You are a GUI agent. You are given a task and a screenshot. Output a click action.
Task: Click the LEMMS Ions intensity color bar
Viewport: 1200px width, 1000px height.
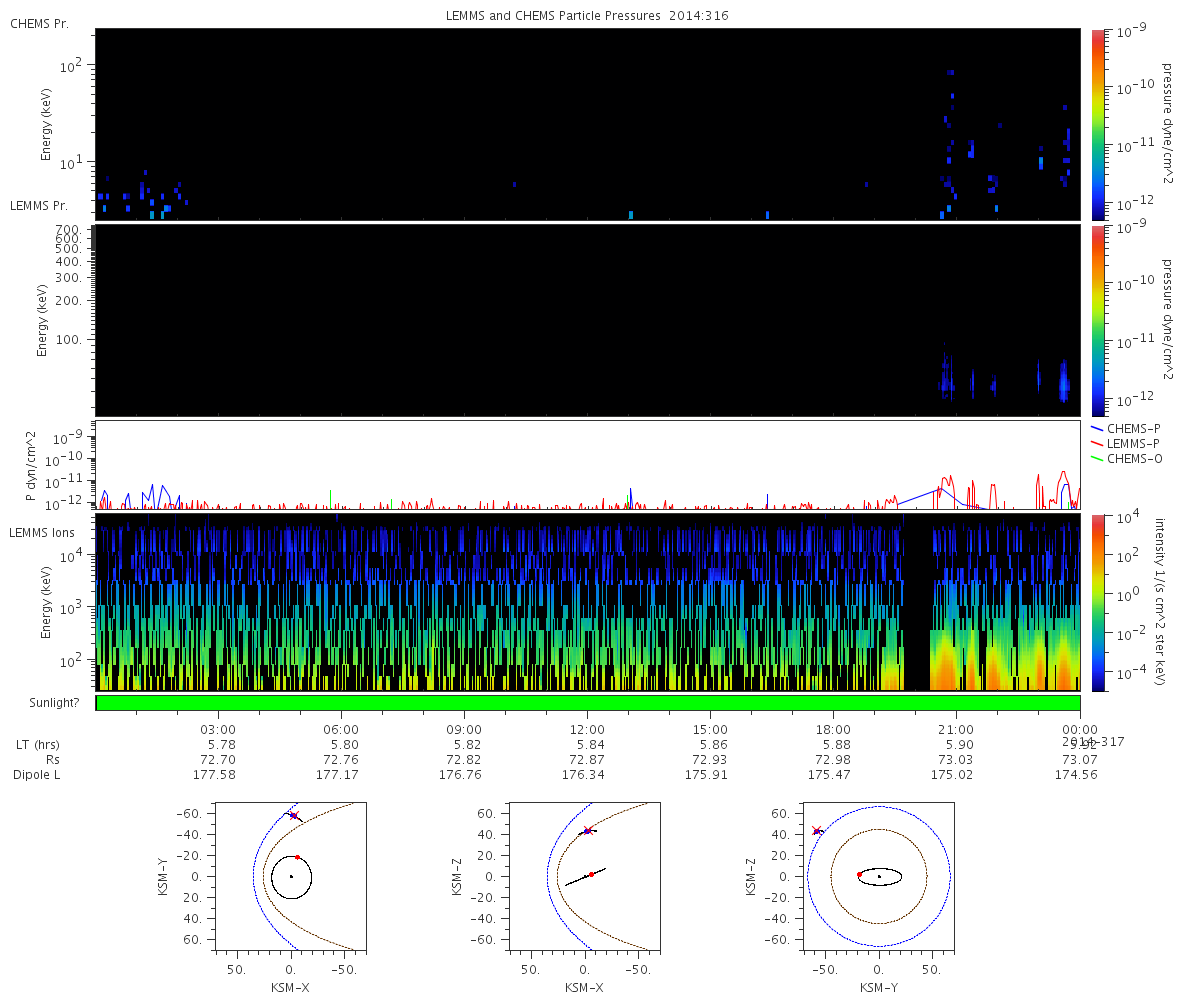tap(1097, 602)
